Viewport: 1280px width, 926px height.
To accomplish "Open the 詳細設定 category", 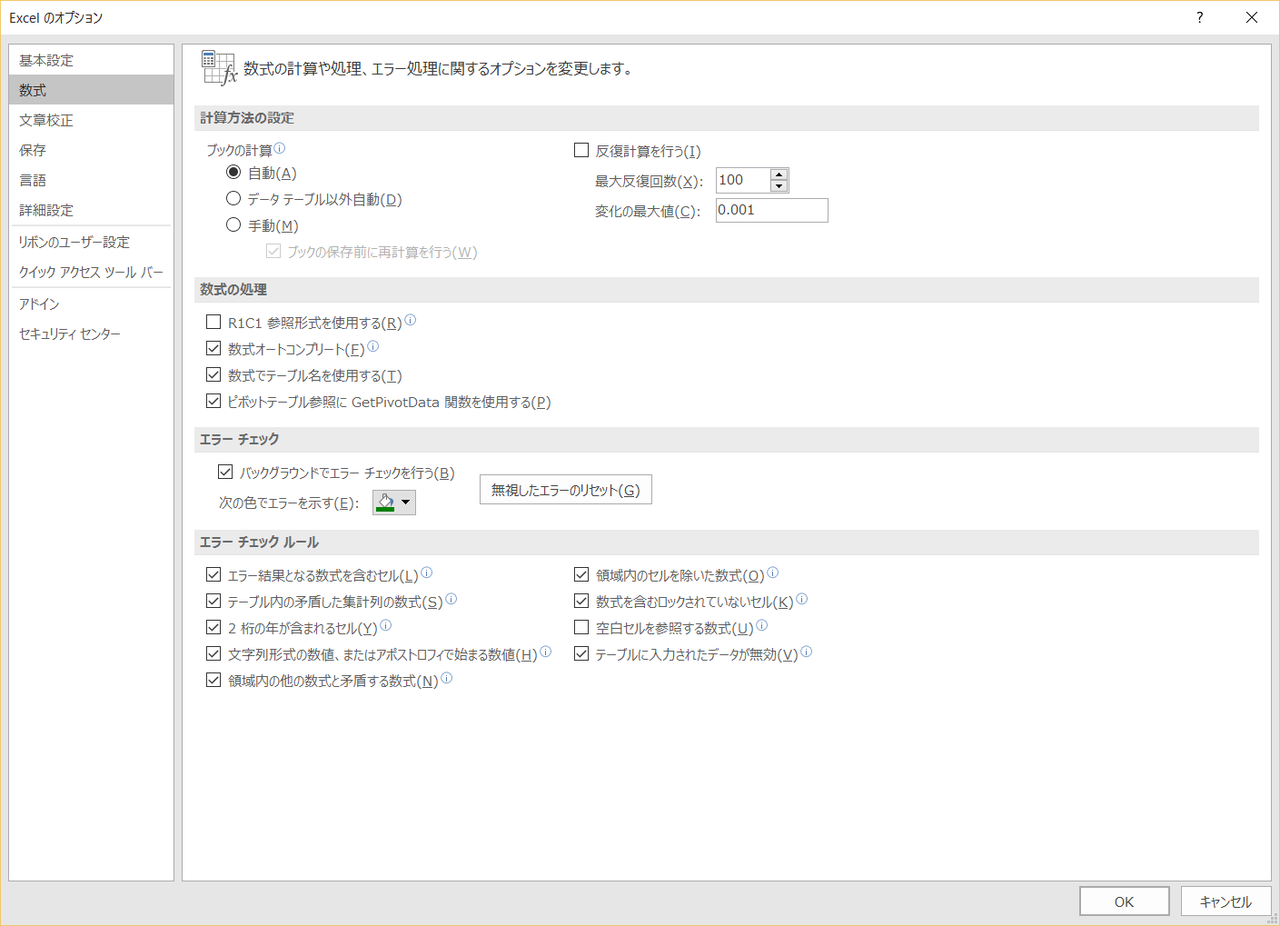I will click(x=91, y=210).
